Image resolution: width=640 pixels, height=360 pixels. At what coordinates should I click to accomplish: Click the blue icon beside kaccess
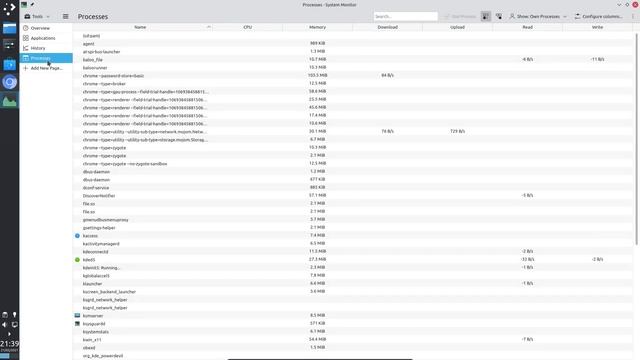point(77,236)
